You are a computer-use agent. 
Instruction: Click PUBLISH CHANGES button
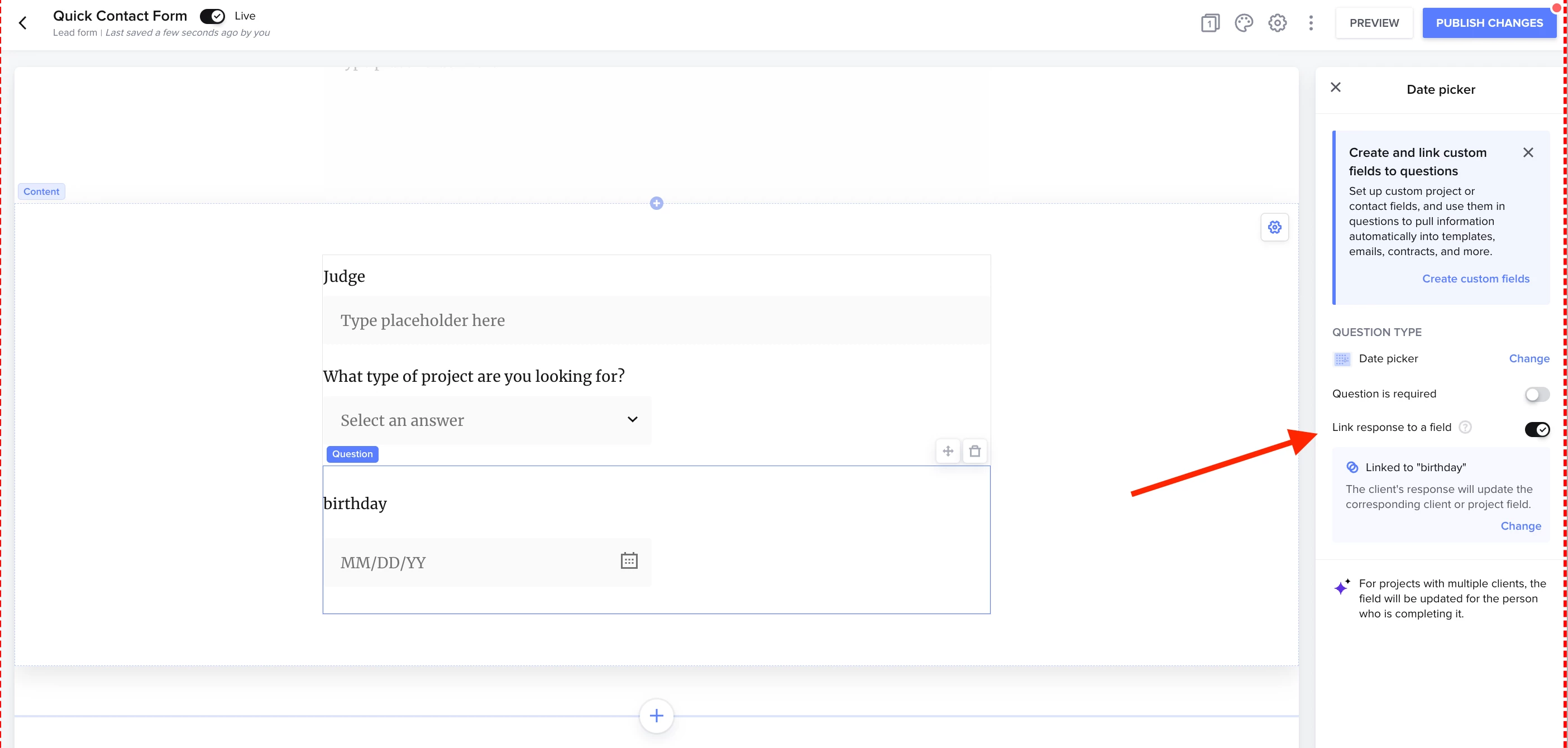click(1489, 23)
